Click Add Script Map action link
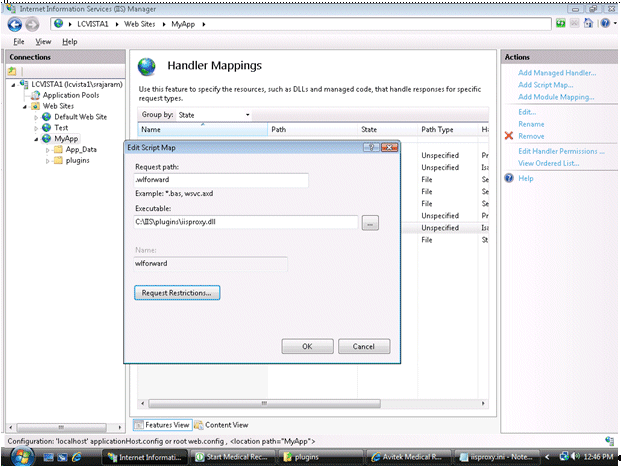 pos(546,85)
